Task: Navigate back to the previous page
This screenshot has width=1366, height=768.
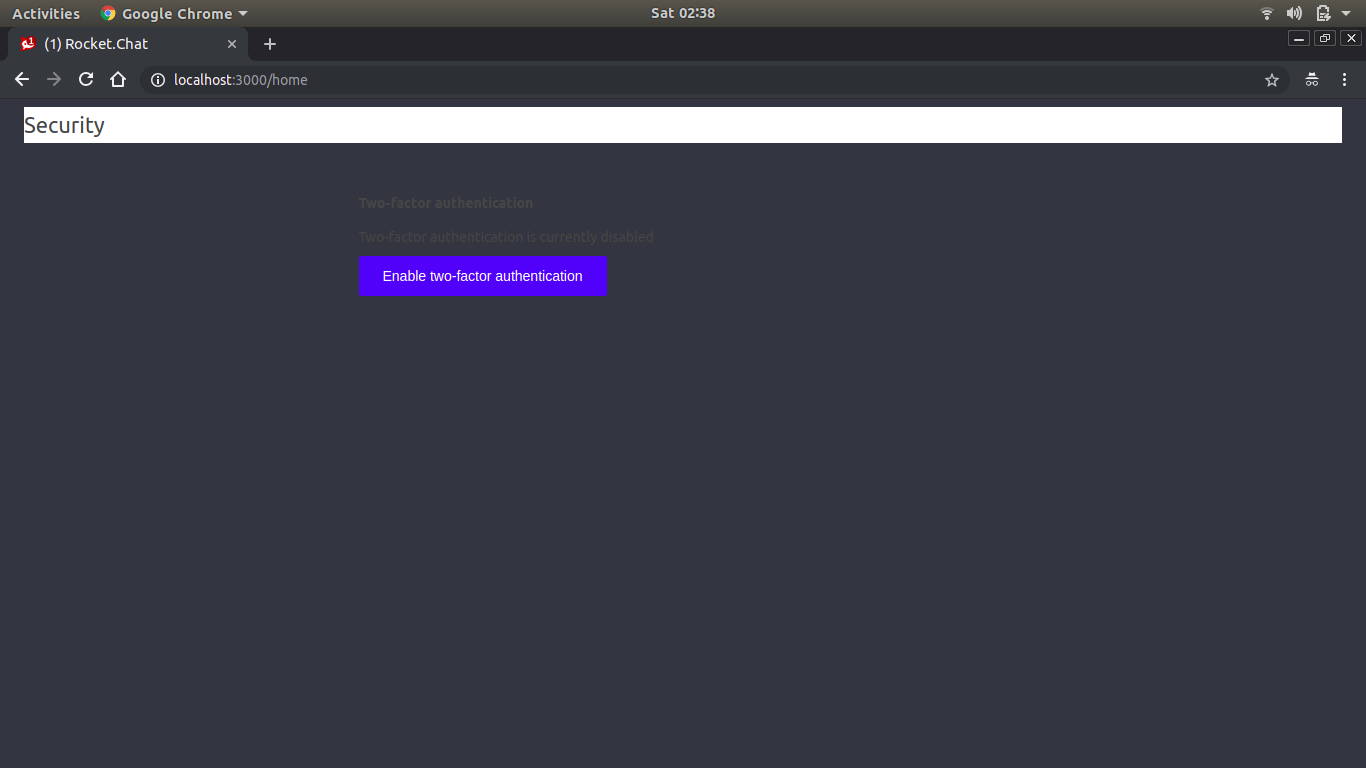Action: 22,79
